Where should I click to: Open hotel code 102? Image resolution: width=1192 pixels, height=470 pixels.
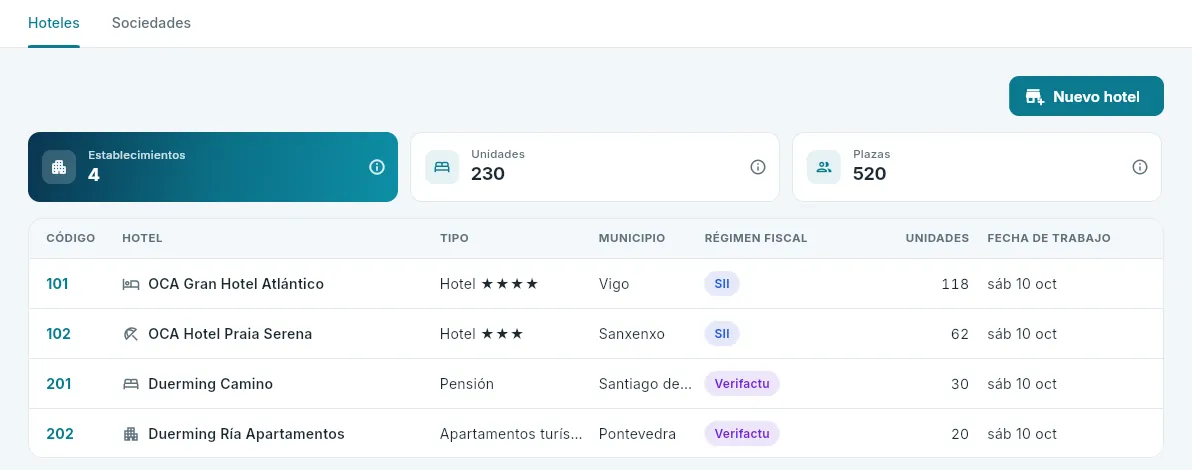[59, 334]
